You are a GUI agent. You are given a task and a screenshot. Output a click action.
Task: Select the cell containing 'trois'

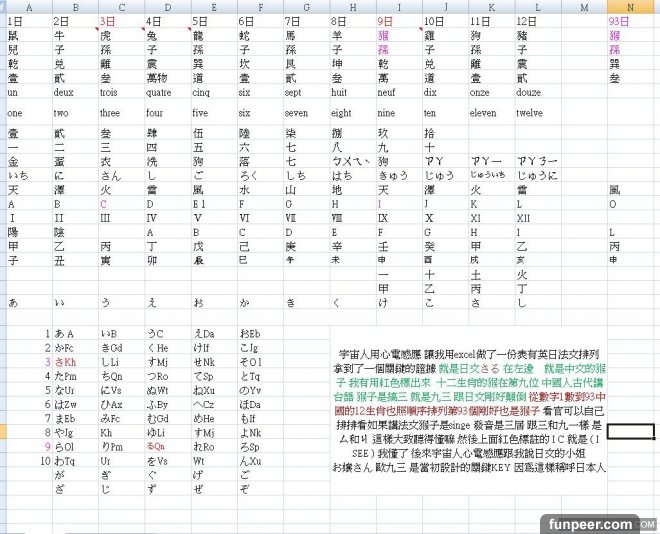(x=110, y=92)
